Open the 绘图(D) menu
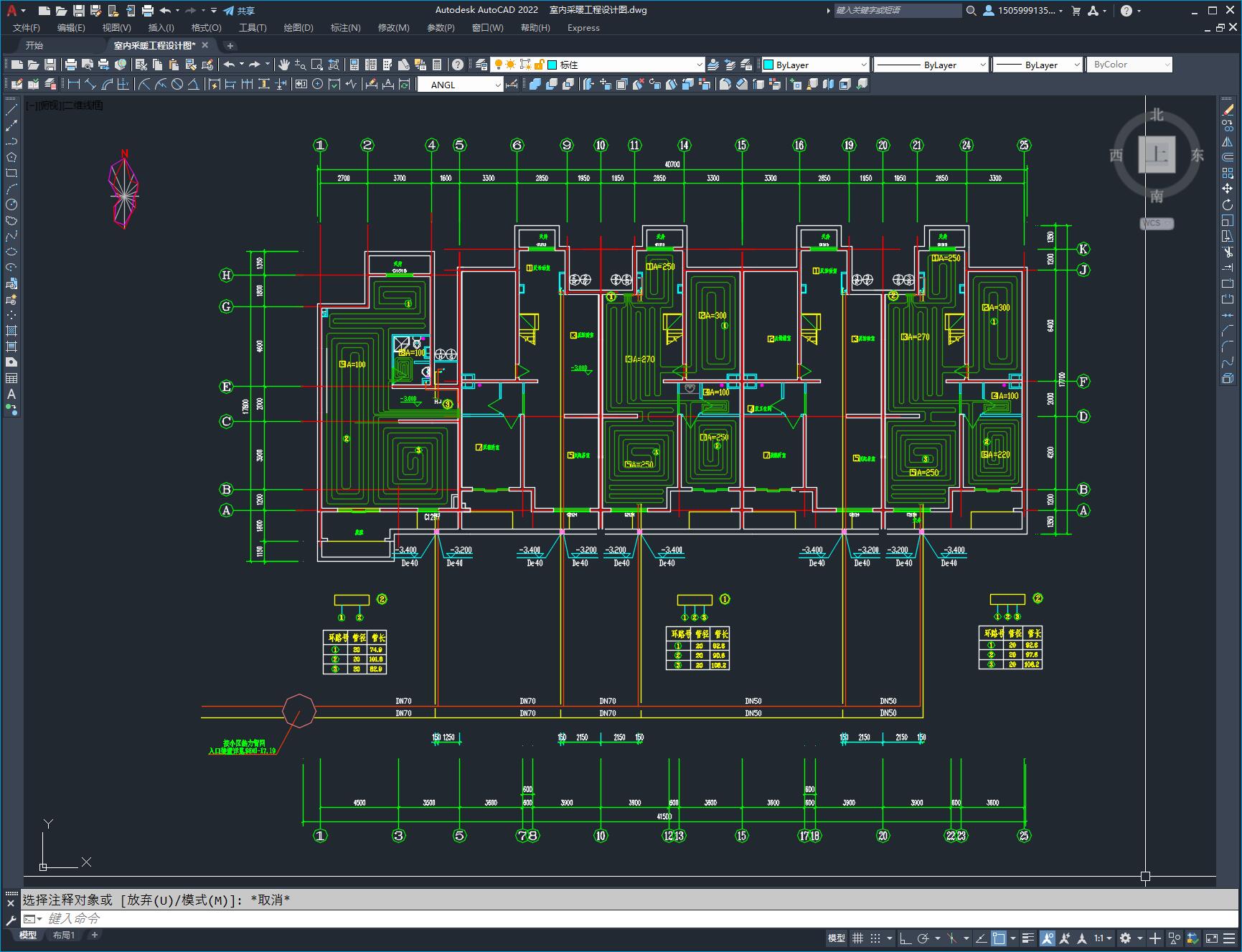This screenshot has width=1242, height=952. (x=298, y=28)
